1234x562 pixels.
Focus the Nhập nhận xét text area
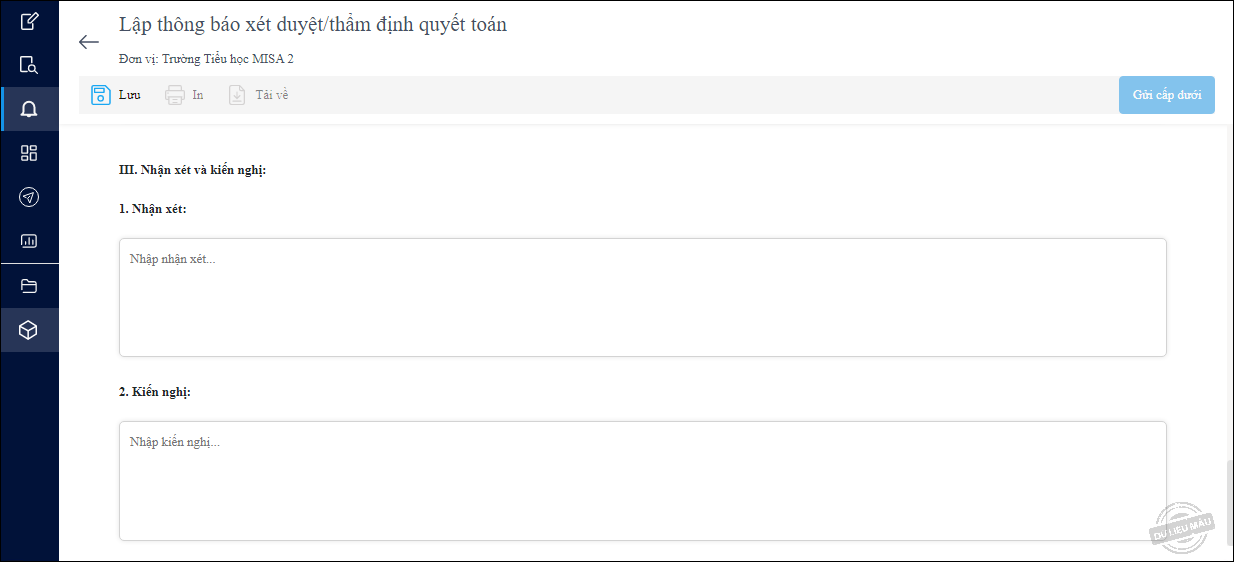(643, 297)
